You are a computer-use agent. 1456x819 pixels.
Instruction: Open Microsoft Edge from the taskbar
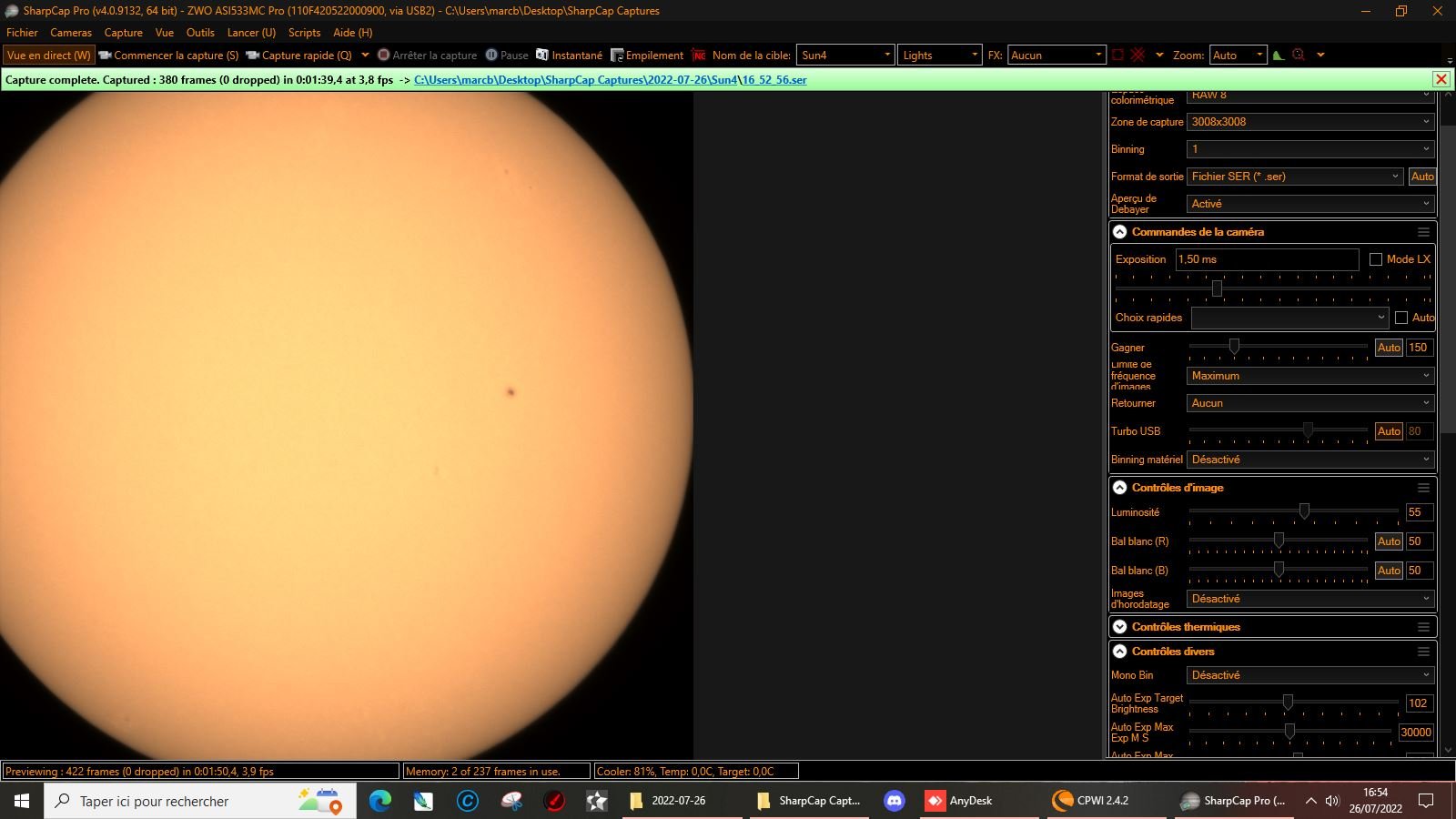click(379, 801)
